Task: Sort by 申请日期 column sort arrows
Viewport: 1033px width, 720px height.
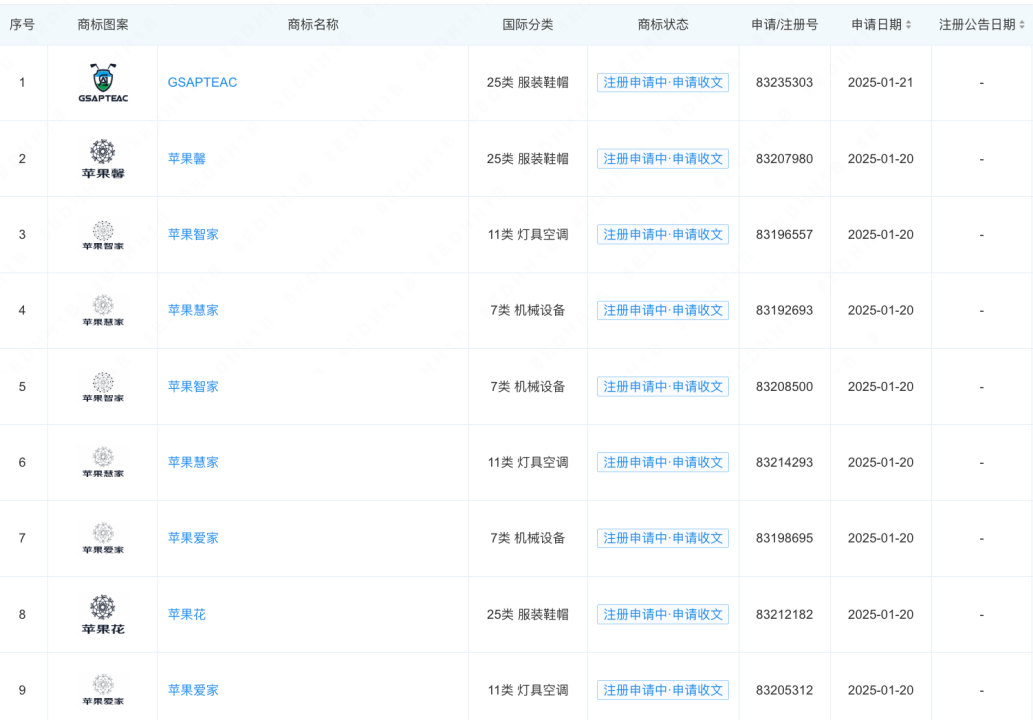Action: (908, 25)
